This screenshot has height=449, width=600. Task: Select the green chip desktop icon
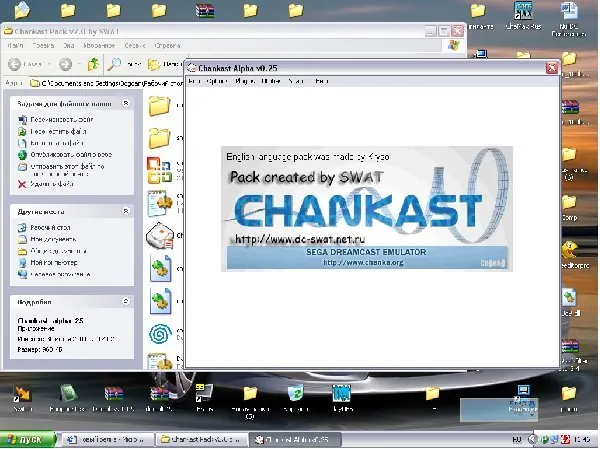[x=68, y=393]
